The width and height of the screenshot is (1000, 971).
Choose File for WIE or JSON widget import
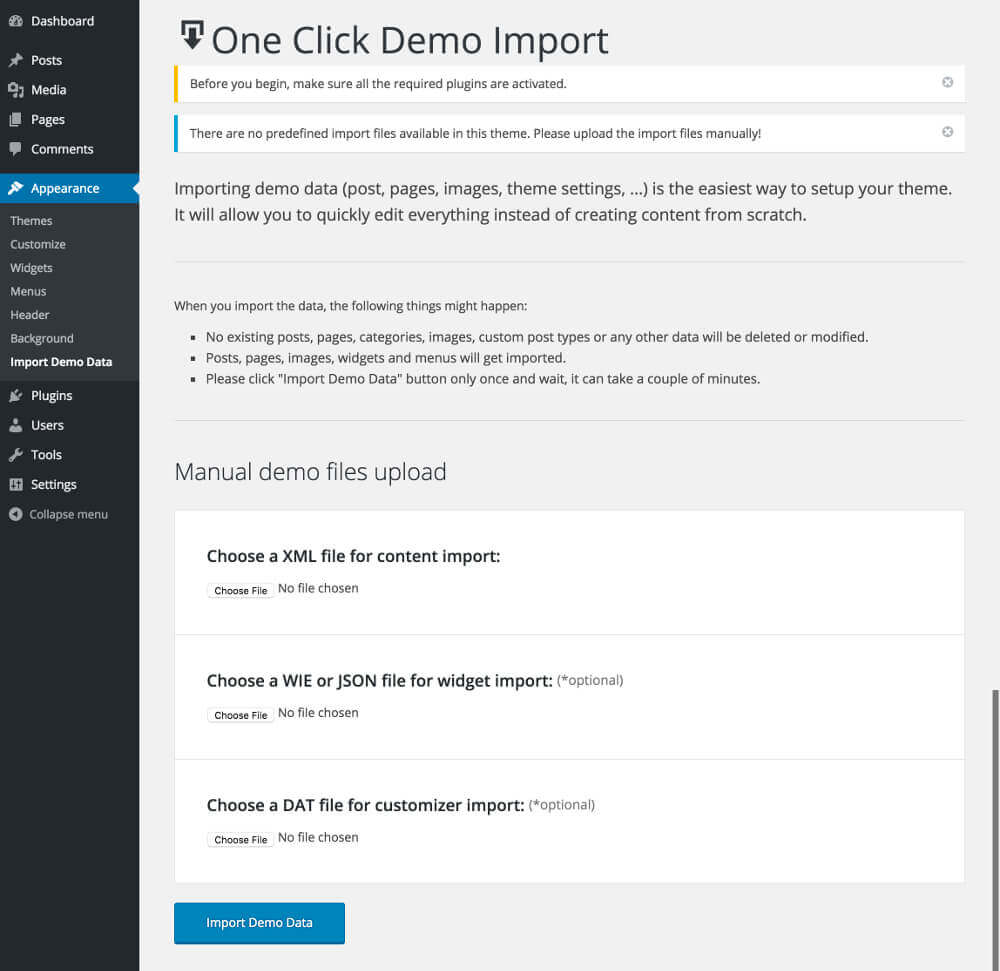click(240, 715)
